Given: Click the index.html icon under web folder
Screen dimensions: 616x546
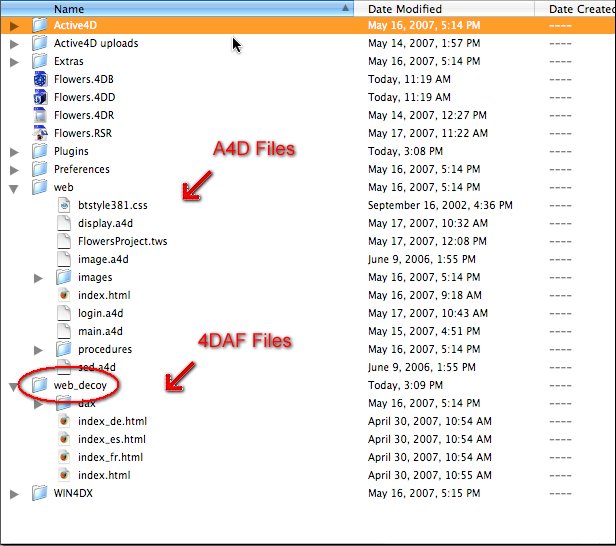Looking at the screenshot, I should click(x=63, y=295).
